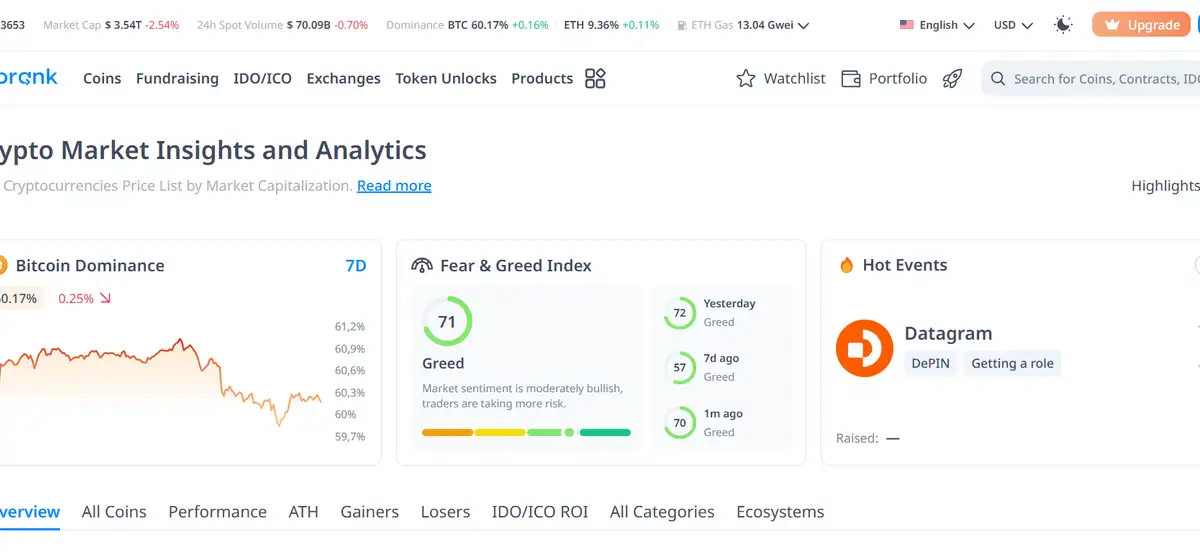Click the DePIN tag
This screenshot has width=1200, height=552.
tap(930, 363)
